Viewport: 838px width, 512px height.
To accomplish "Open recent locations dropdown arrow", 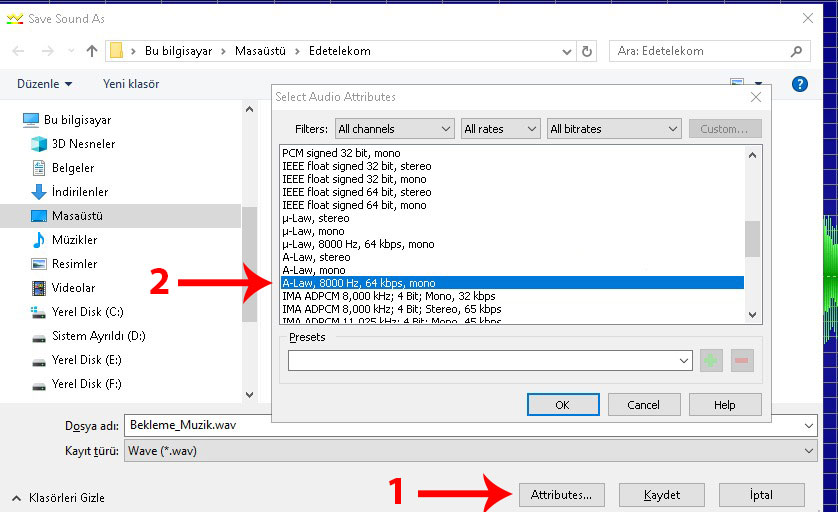I will point(71,51).
